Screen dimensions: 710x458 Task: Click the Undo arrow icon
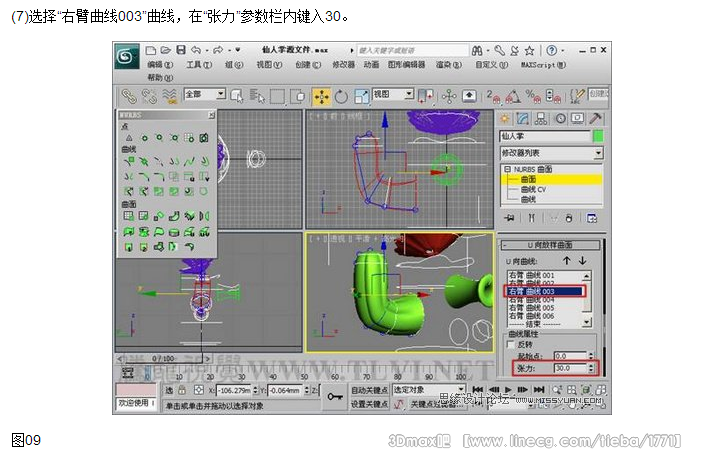[196, 50]
